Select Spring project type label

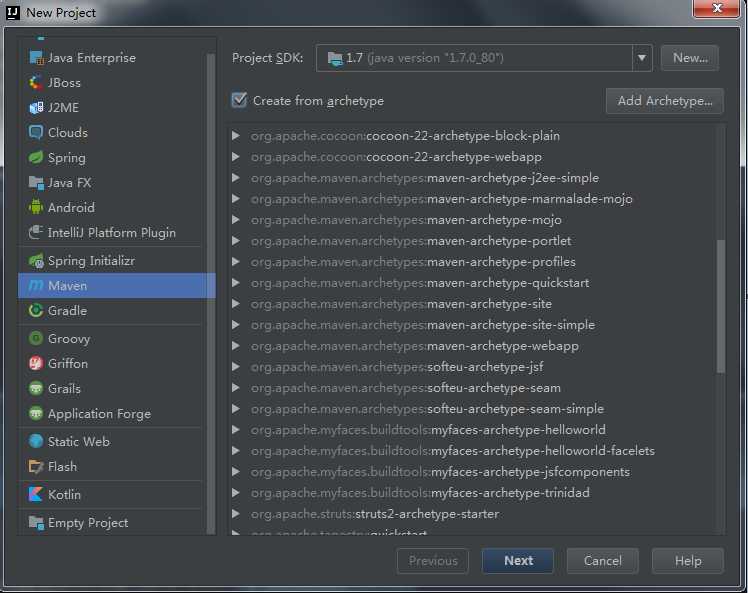coord(67,158)
